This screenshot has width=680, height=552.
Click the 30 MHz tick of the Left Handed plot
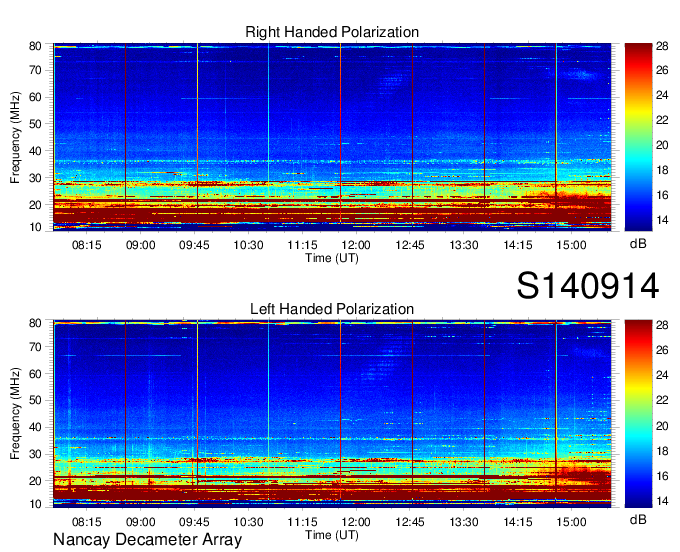coord(35,454)
